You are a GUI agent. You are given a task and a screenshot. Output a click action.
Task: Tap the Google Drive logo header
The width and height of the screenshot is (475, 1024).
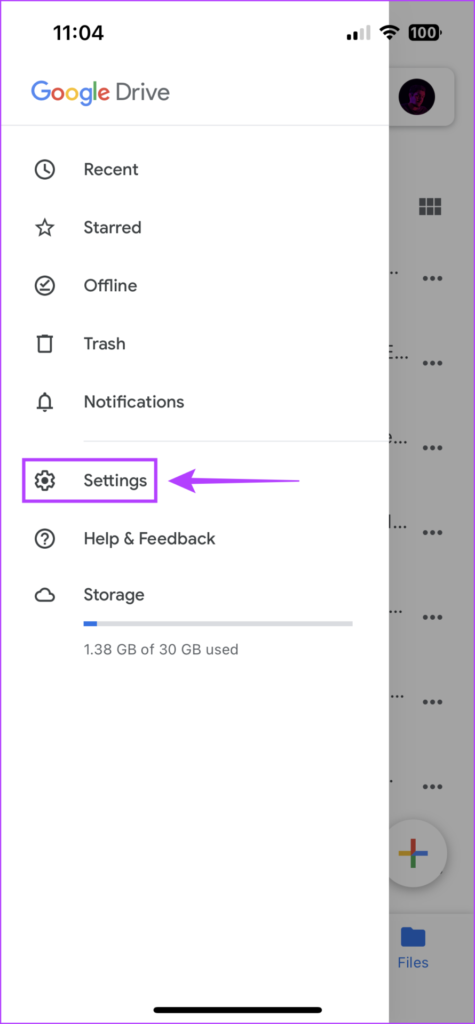coord(100,93)
